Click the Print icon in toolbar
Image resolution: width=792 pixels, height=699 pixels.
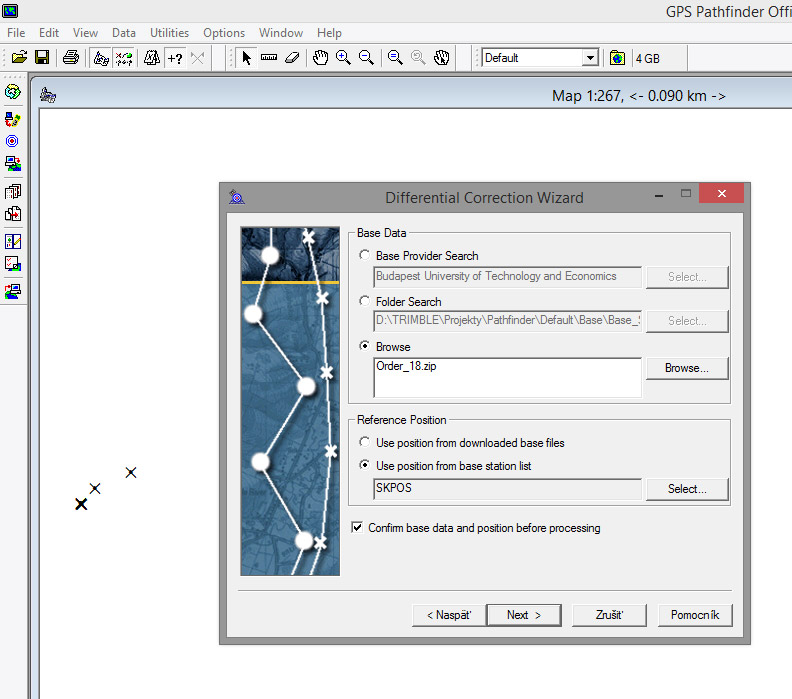tap(71, 57)
